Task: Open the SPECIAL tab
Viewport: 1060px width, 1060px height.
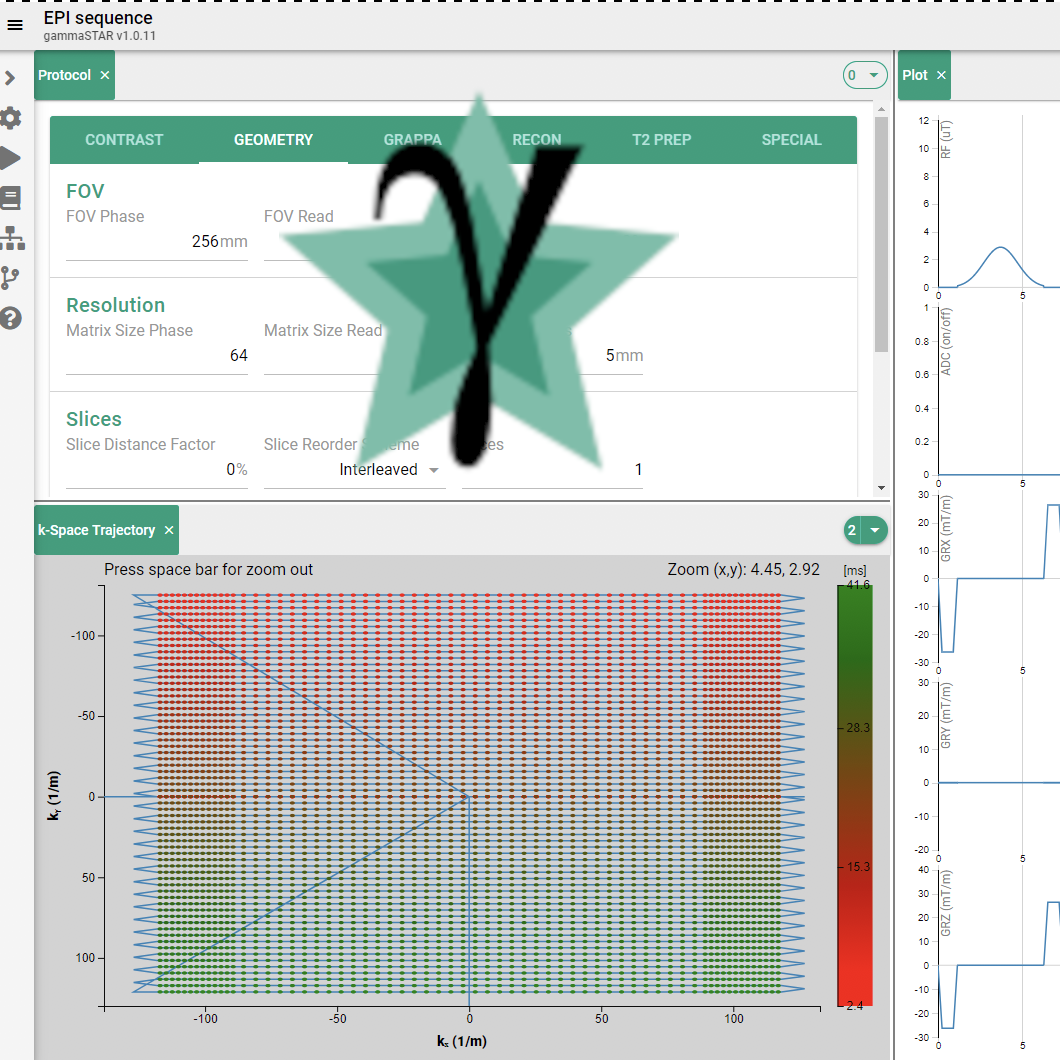Action: point(791,140)
